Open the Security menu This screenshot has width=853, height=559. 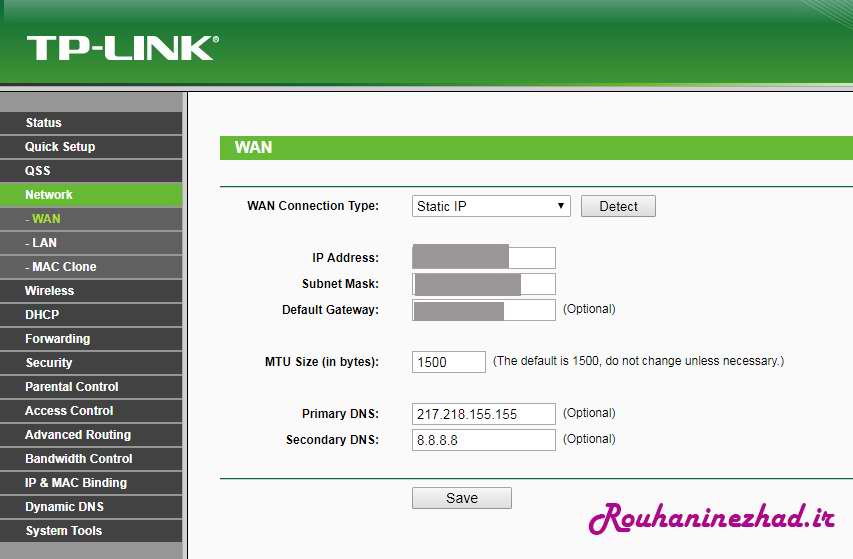pyautogui.click(x=91, y=362)
